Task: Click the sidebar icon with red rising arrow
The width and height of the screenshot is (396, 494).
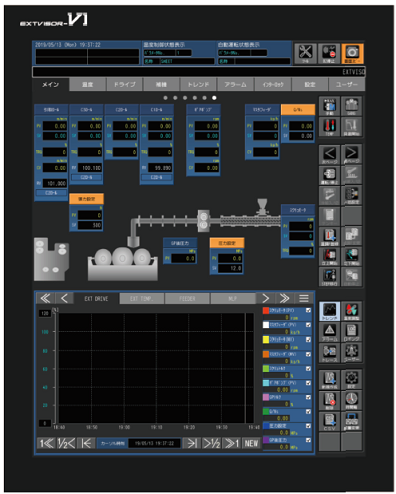Action: point(329,256)
